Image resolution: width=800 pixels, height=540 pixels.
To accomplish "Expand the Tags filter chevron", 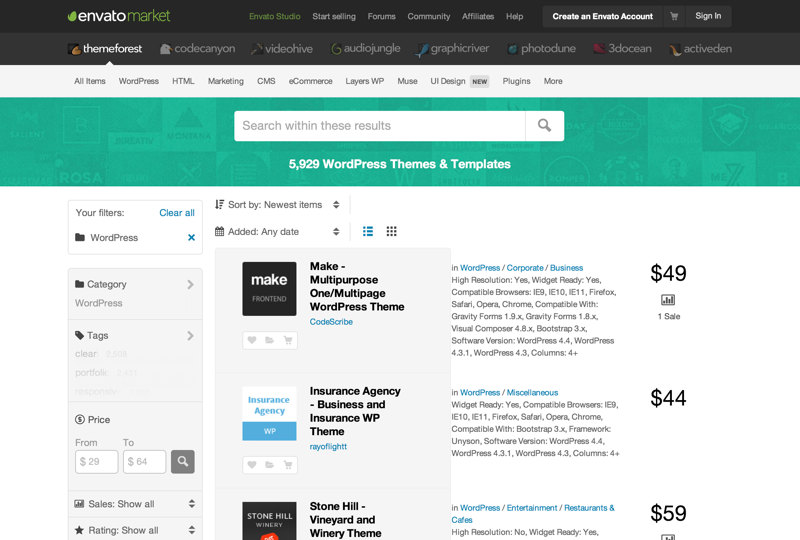I will point(190,335).
